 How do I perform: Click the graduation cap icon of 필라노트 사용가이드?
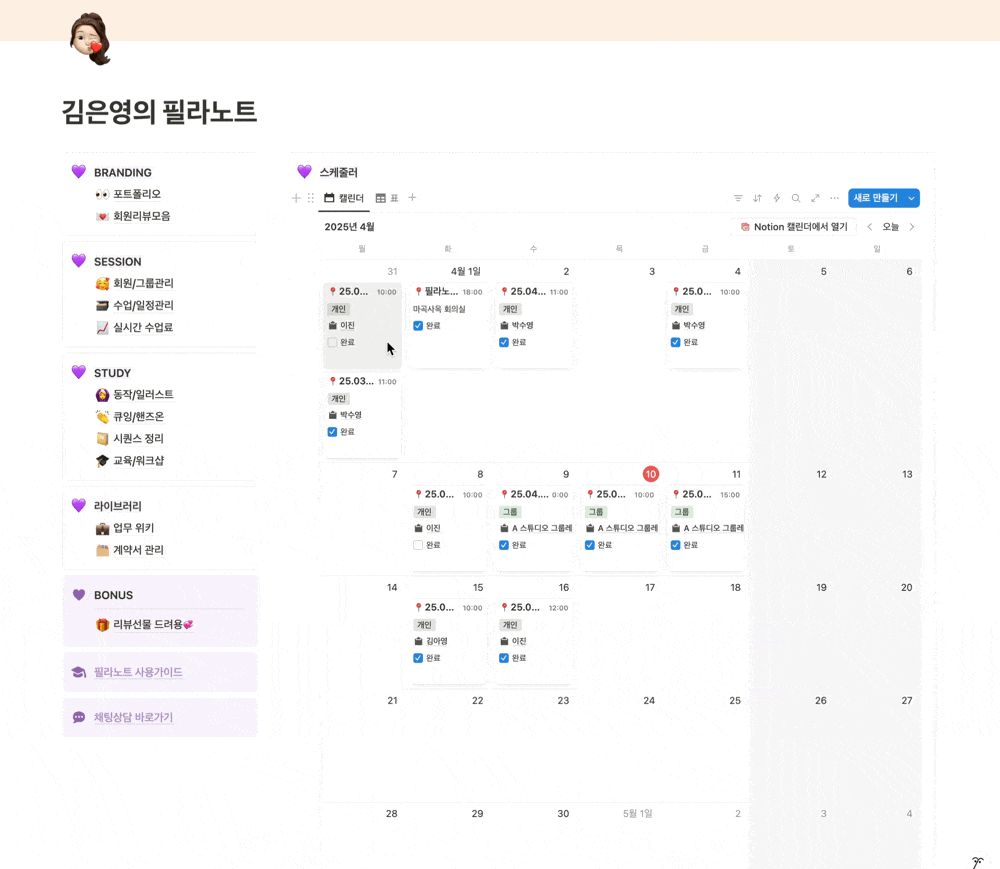tap(78, 672)
